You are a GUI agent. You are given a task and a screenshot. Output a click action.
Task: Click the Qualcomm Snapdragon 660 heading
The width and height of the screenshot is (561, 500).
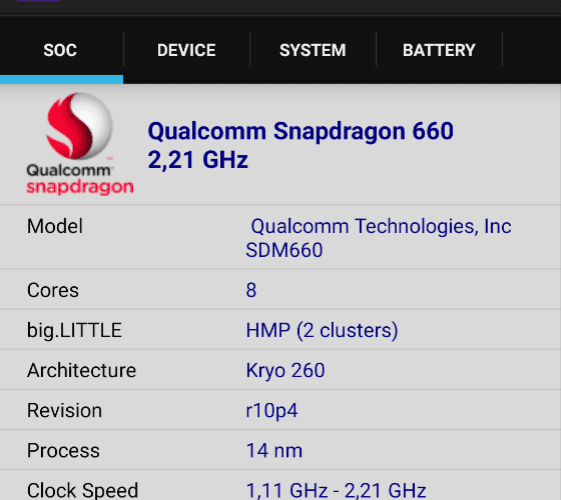coord(301,131)
